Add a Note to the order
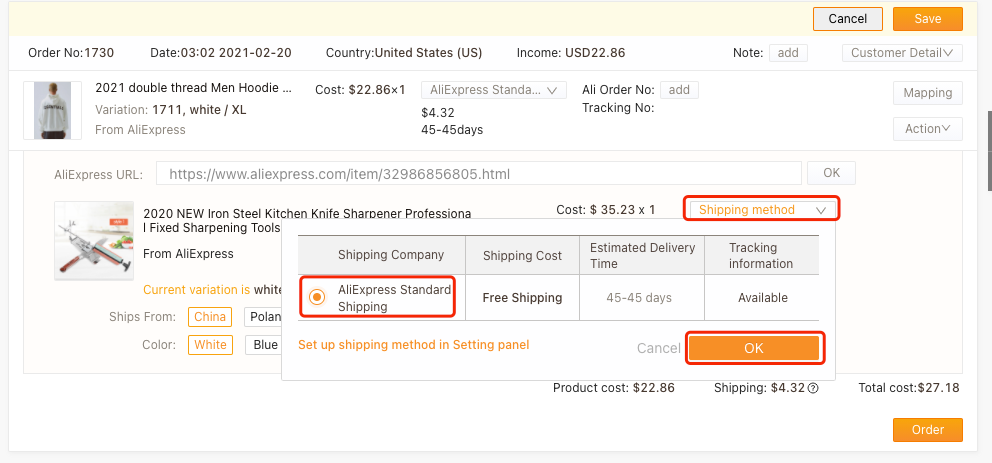This screenshot has width=992, height=463. coord(788,53)
